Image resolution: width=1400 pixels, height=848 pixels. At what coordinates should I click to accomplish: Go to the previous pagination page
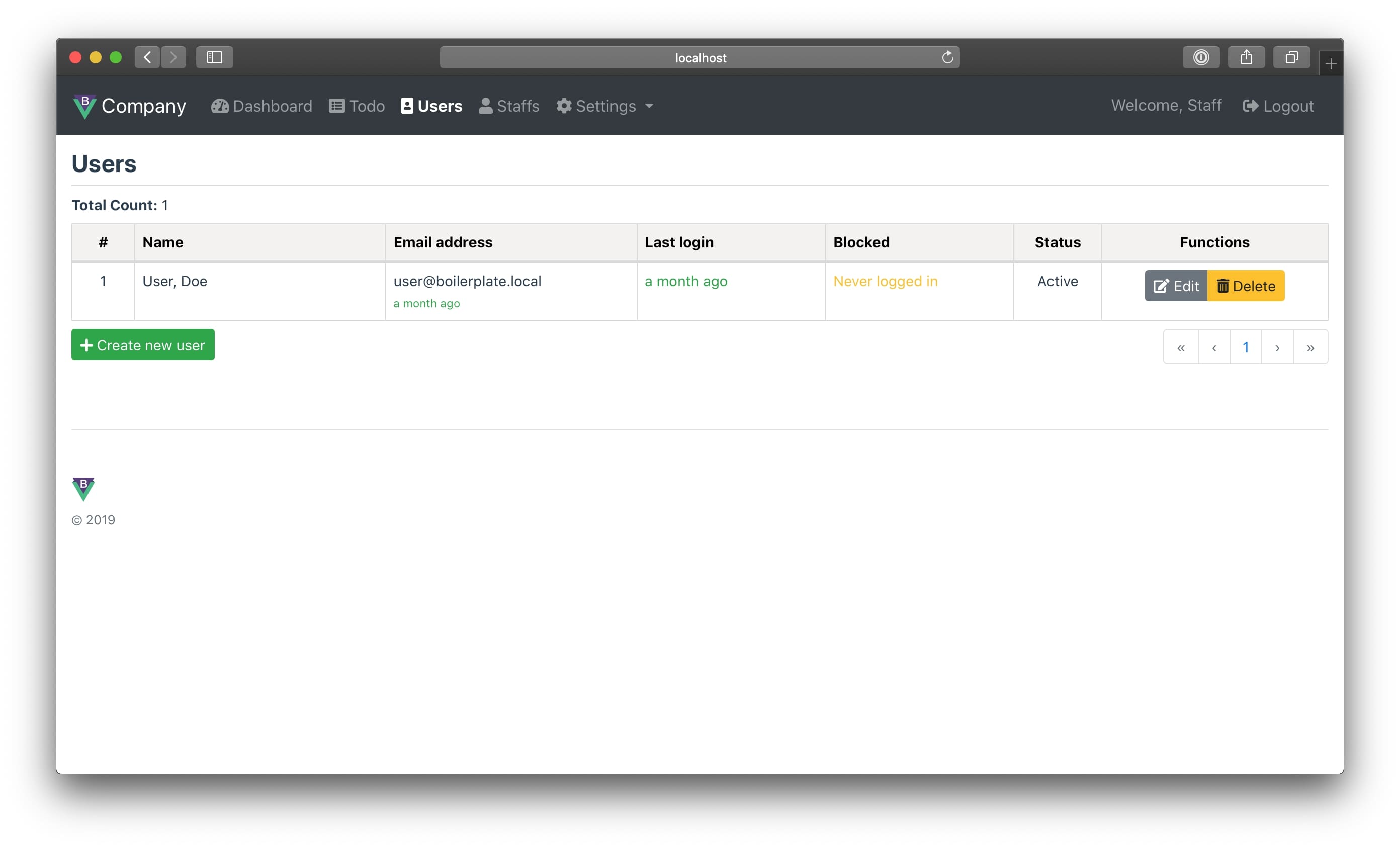(x=1214, y=347)
